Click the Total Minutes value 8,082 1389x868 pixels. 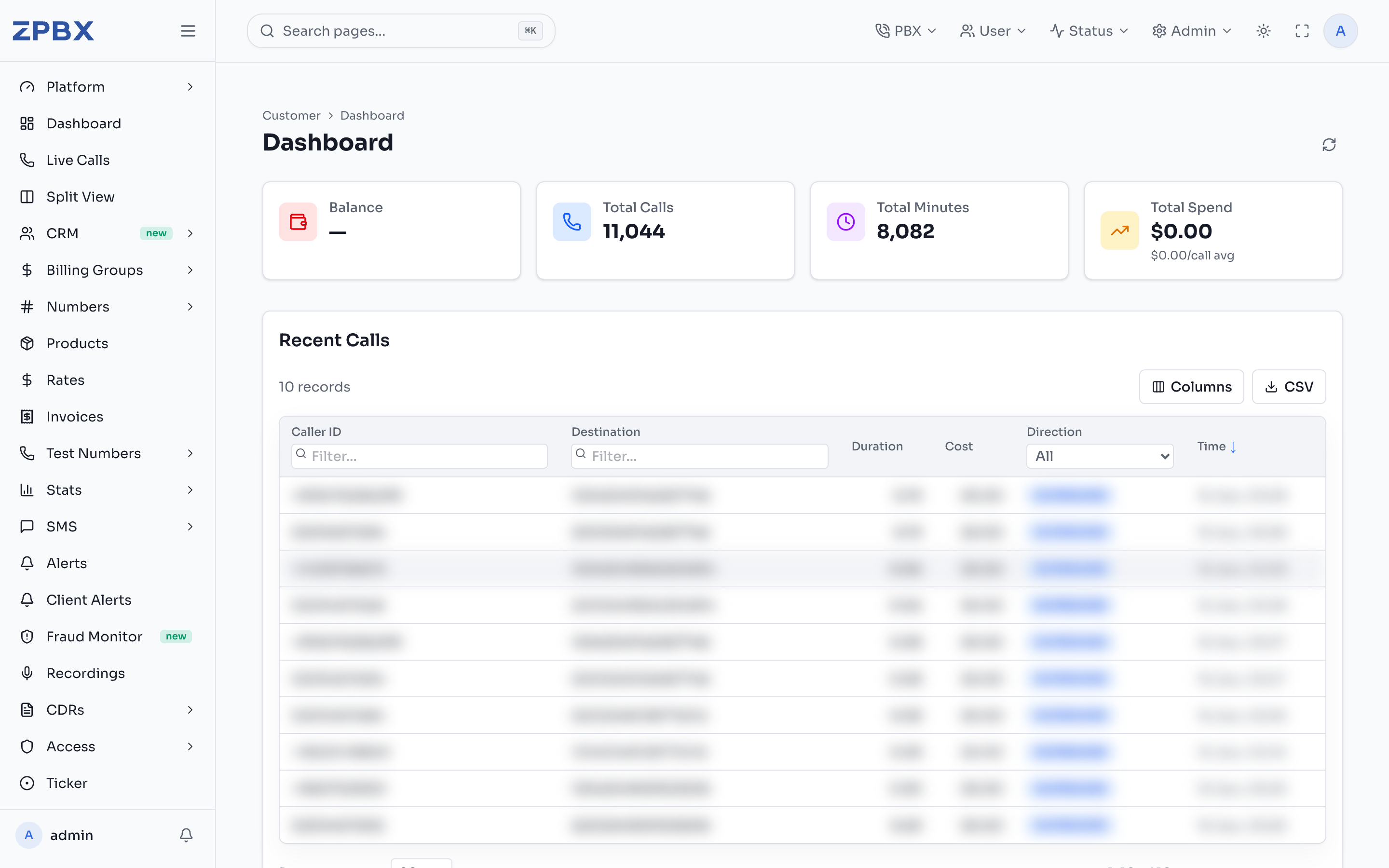tap(905, 231)
